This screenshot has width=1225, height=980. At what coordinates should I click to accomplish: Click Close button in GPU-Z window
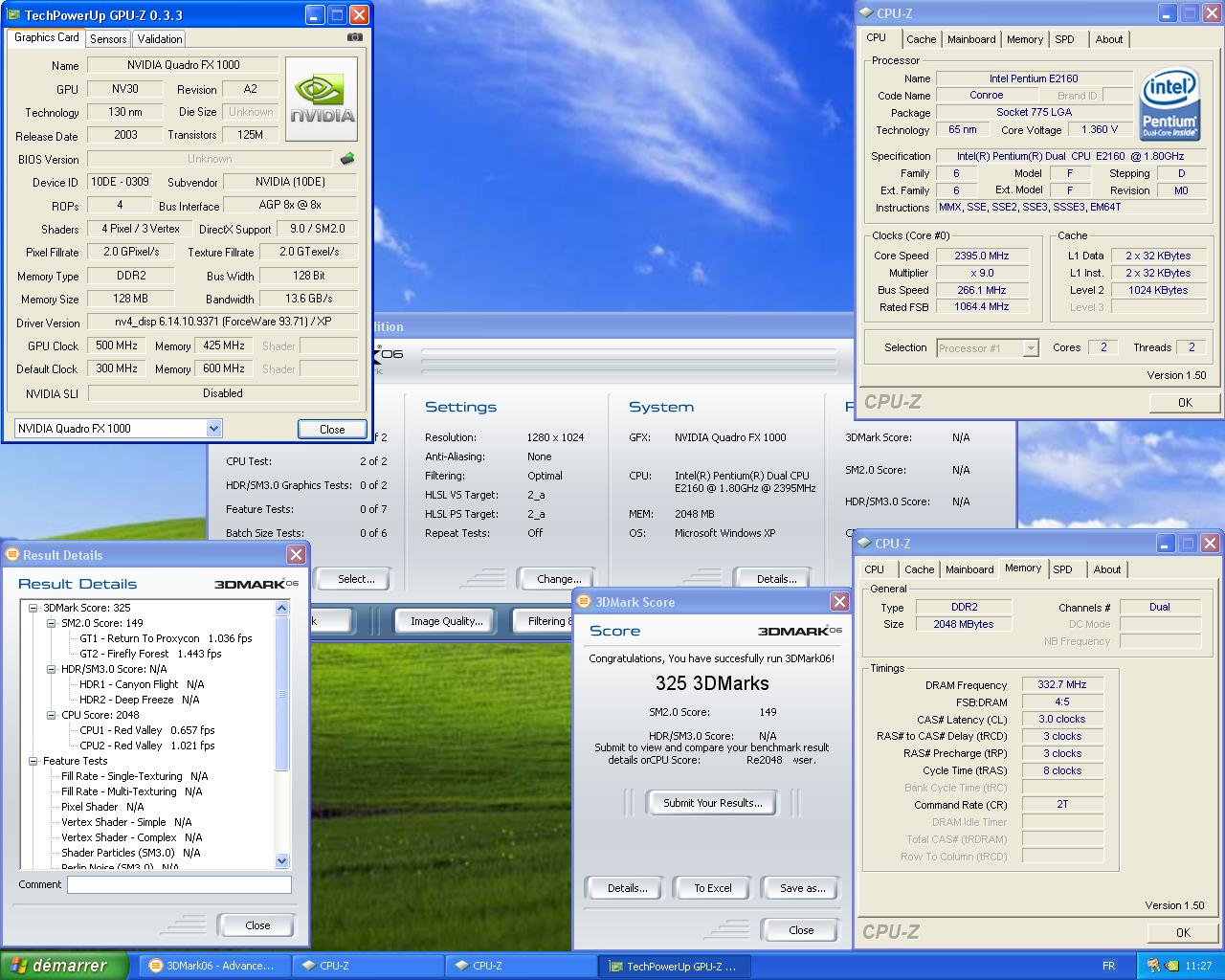(x=332, y=429)
